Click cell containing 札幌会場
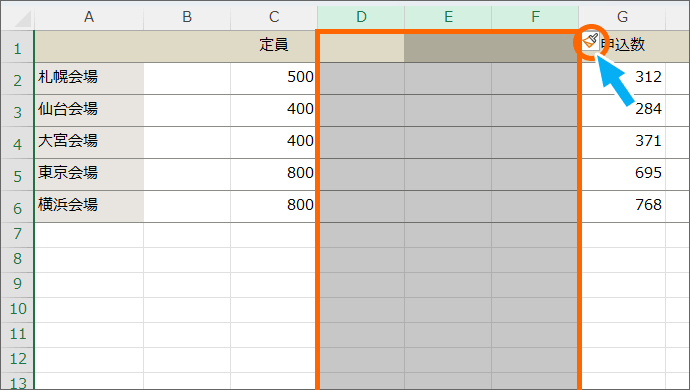The image size is (690, 390). point(89,78)
